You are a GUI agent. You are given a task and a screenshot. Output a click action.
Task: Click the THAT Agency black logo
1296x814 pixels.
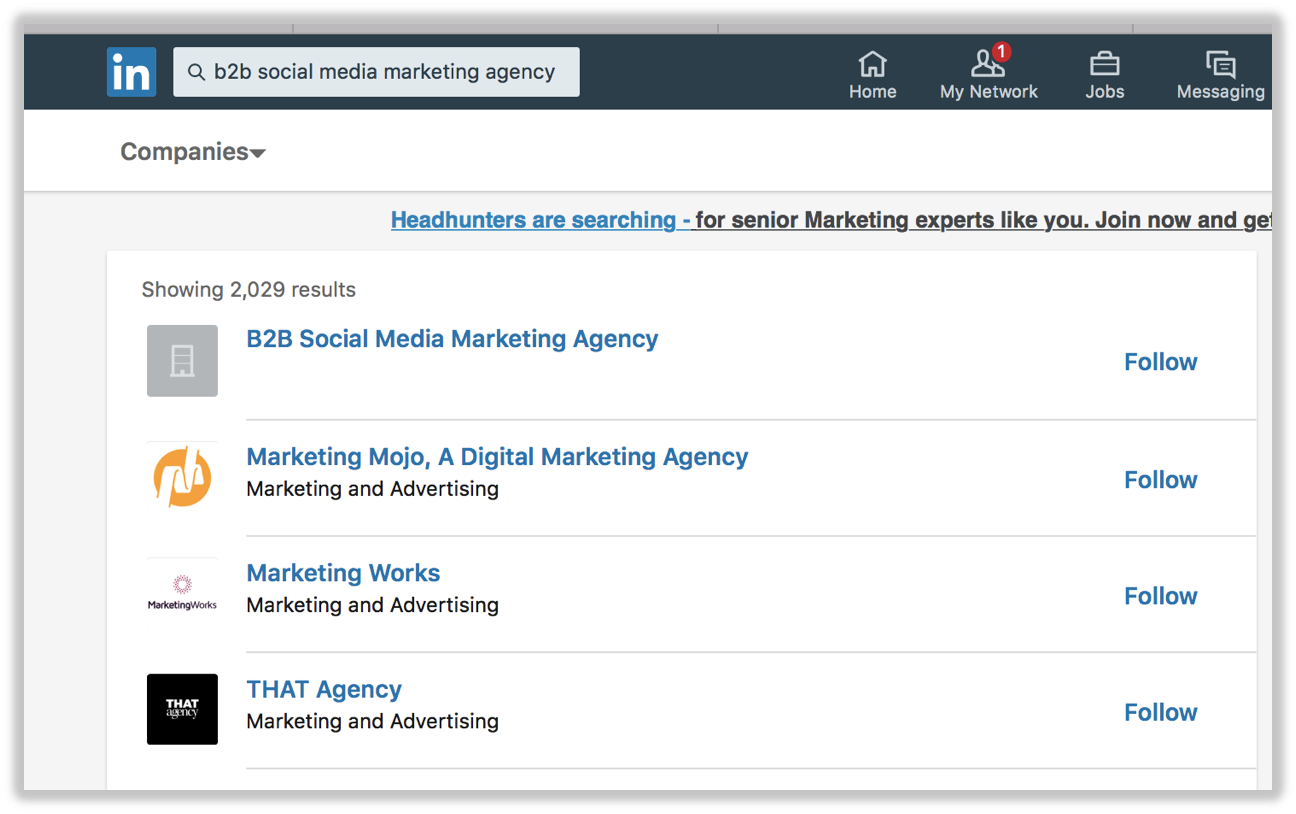182,709
